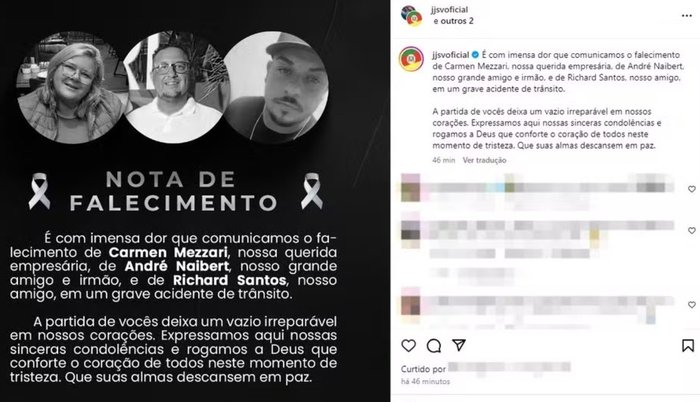Open jjsvoficial avatar beside the caption
Image resolution: width=700 pixels, height=402 pixels.
411,59
